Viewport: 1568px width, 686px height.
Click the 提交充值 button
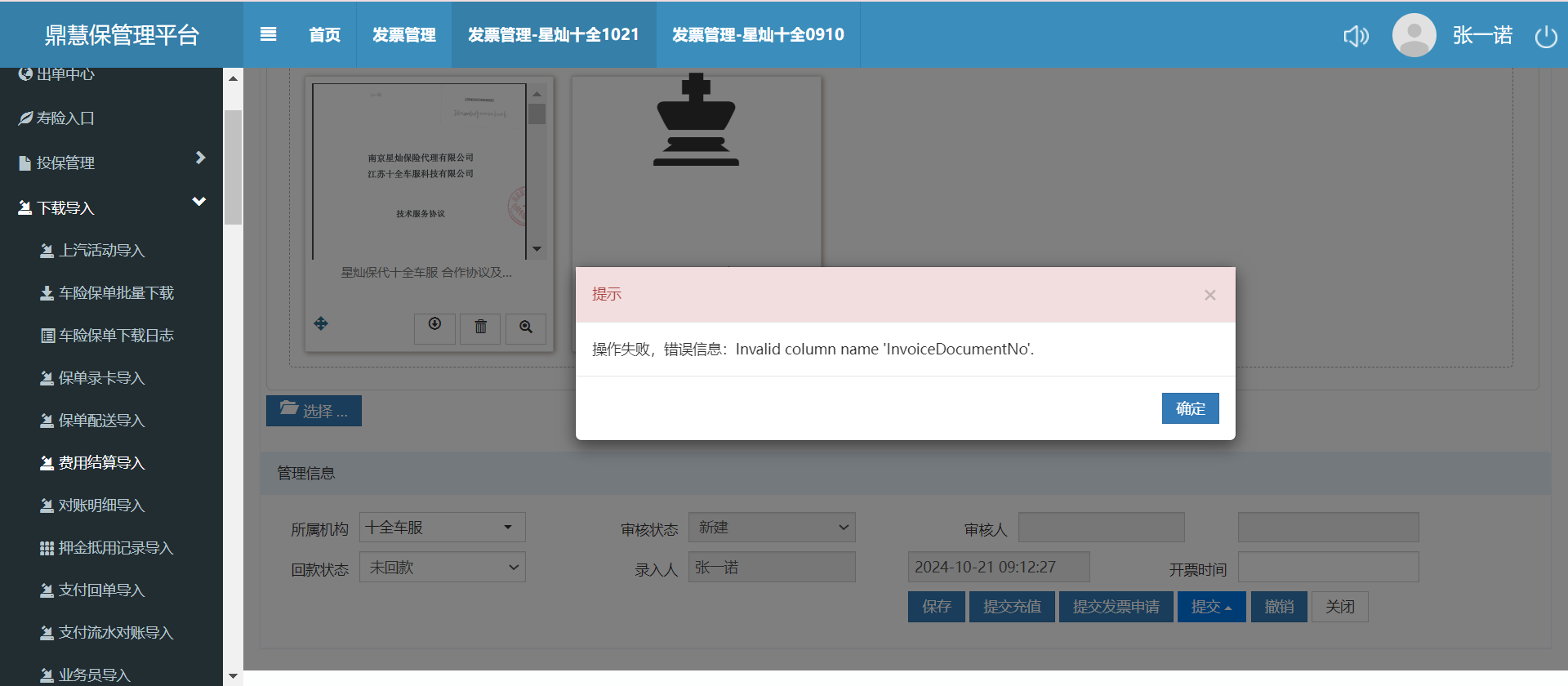point(1012,607)
